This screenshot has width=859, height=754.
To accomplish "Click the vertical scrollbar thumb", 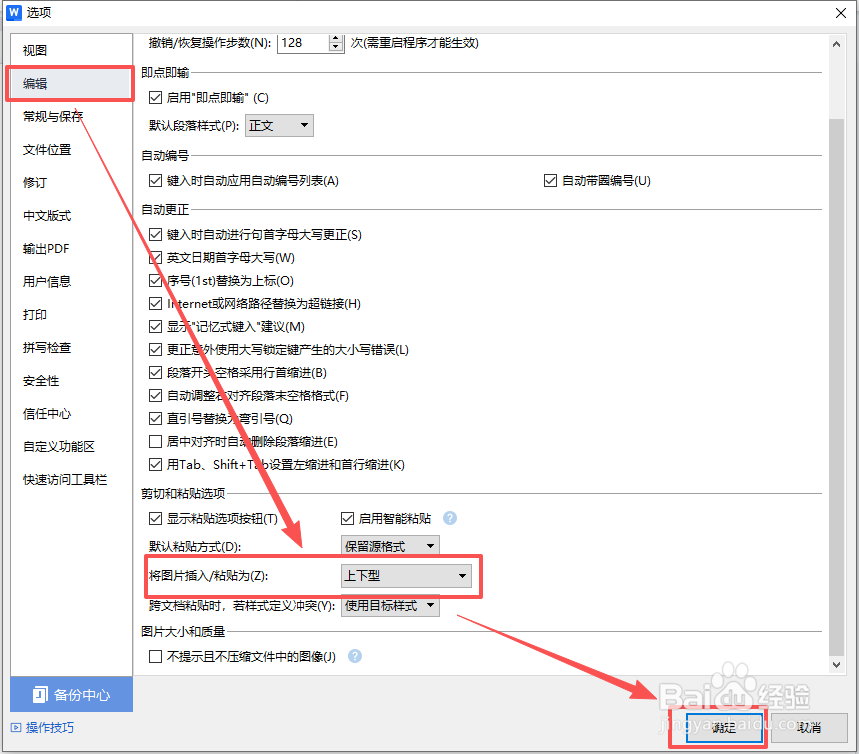I will pos(836,386).
